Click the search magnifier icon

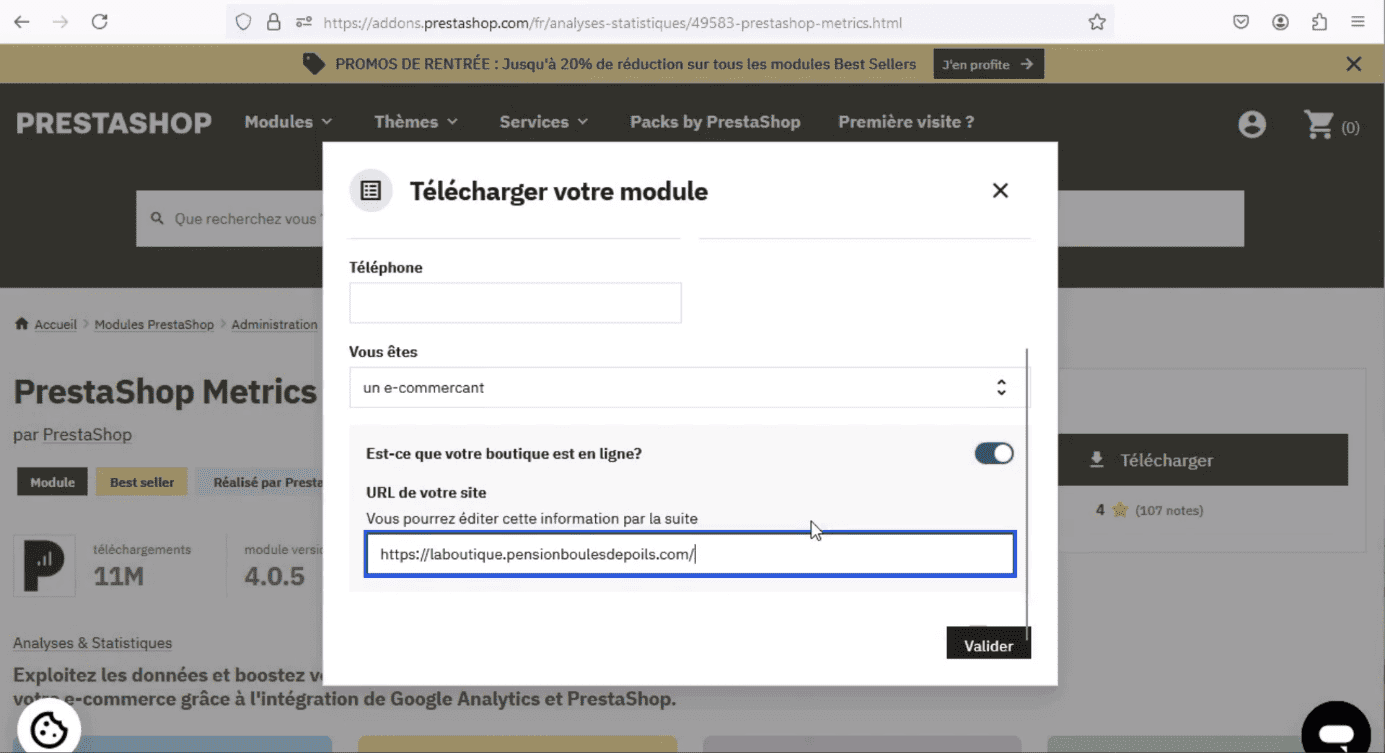point(157,218)
